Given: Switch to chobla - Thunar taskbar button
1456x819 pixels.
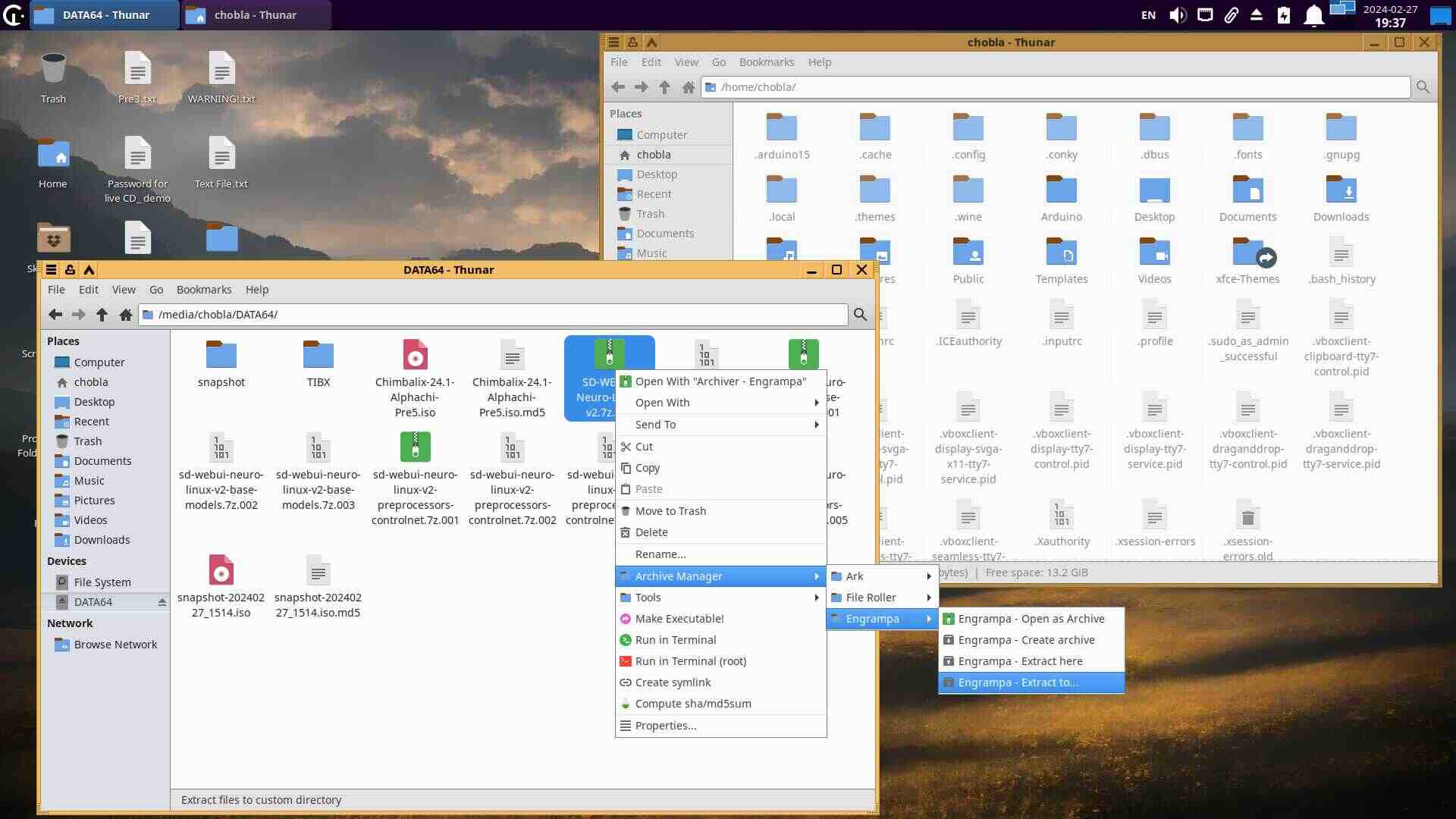Looking at the screenshot, I should click(x=255, y=15).
